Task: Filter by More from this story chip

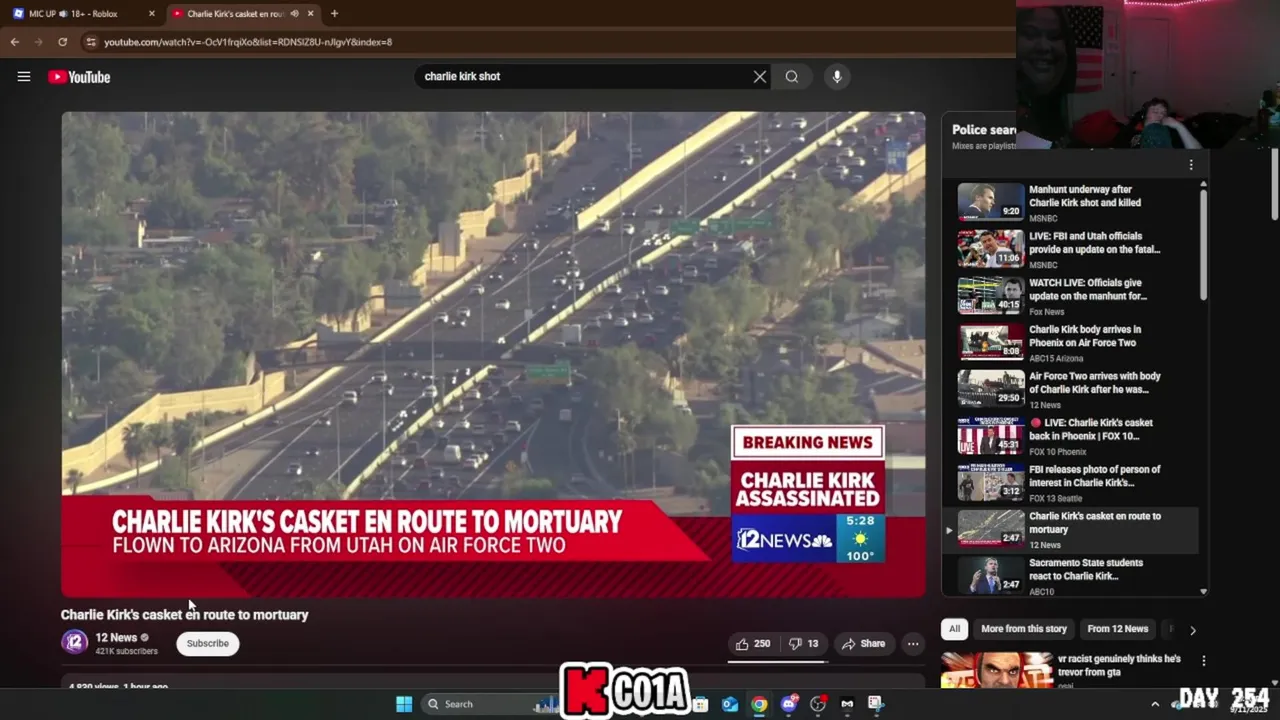Action: click(1024, 629)
